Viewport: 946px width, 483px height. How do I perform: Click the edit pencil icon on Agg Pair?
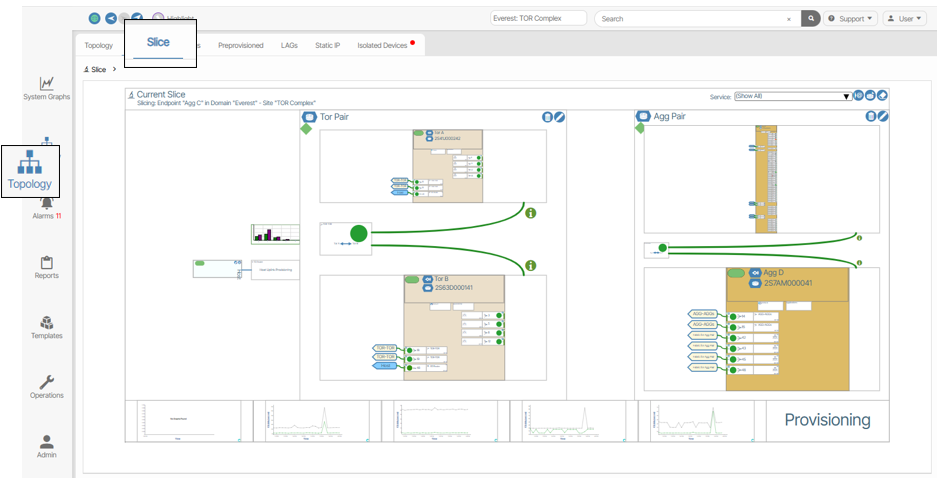tap(882, 117)
